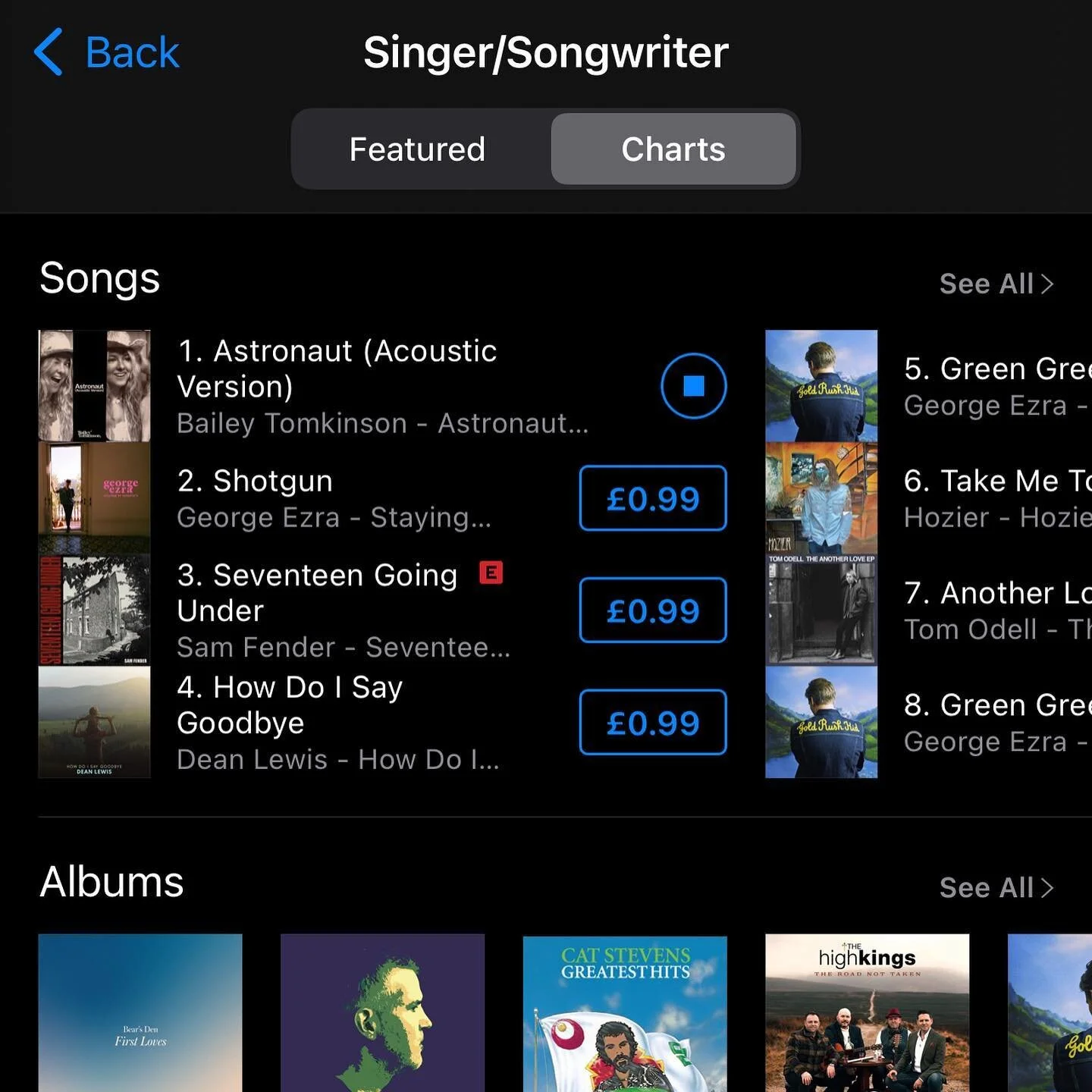Open The High Kings album cover
The image size is (1092, 1092).
868,1013
